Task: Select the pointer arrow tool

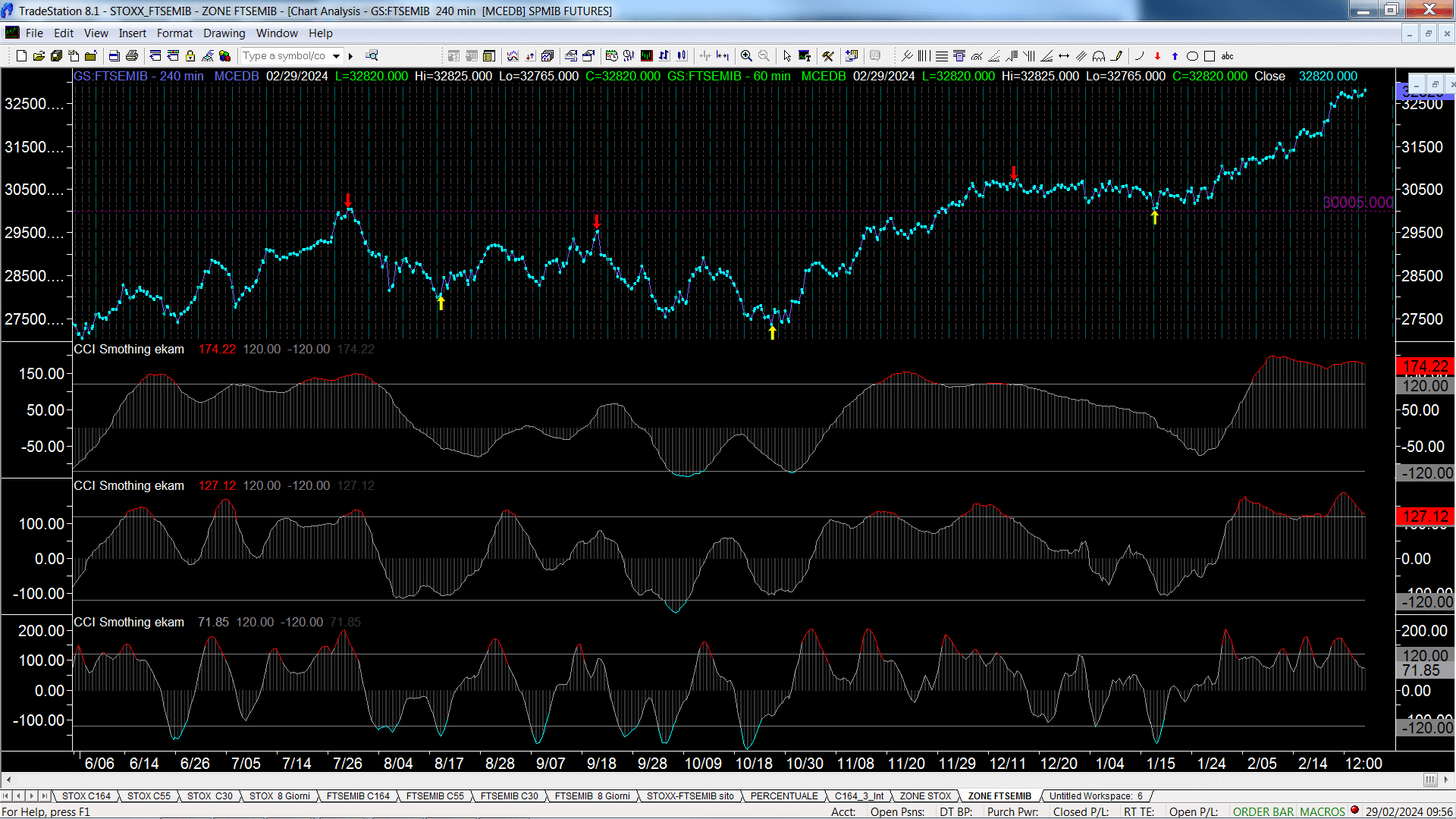Action: point(787,55)
